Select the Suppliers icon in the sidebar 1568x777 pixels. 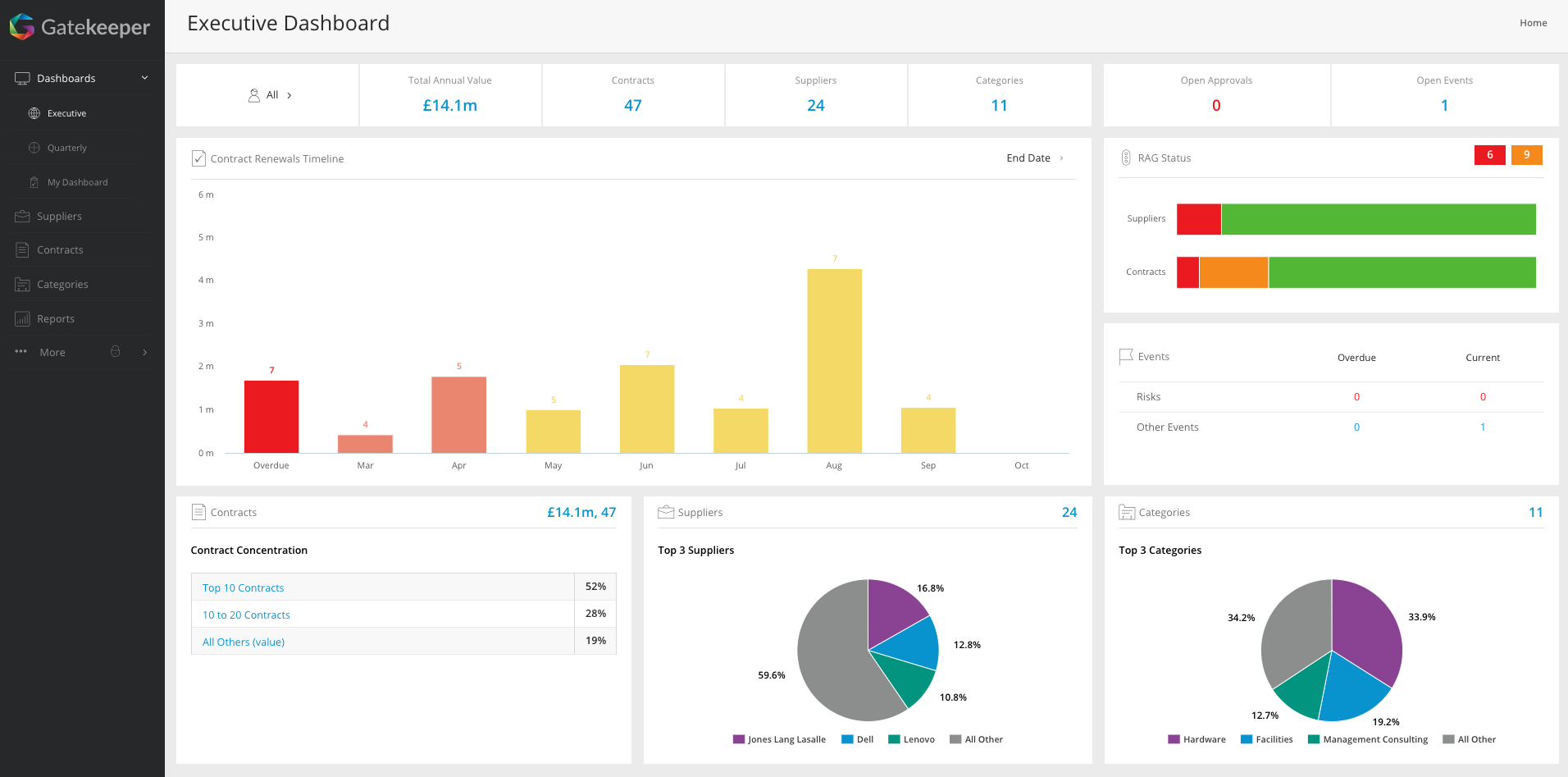click(21, 216)
